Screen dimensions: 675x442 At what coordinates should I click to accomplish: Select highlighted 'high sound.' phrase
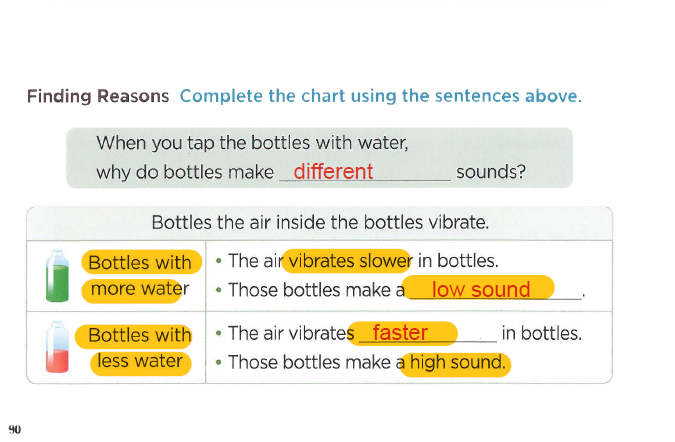(455, 364)
